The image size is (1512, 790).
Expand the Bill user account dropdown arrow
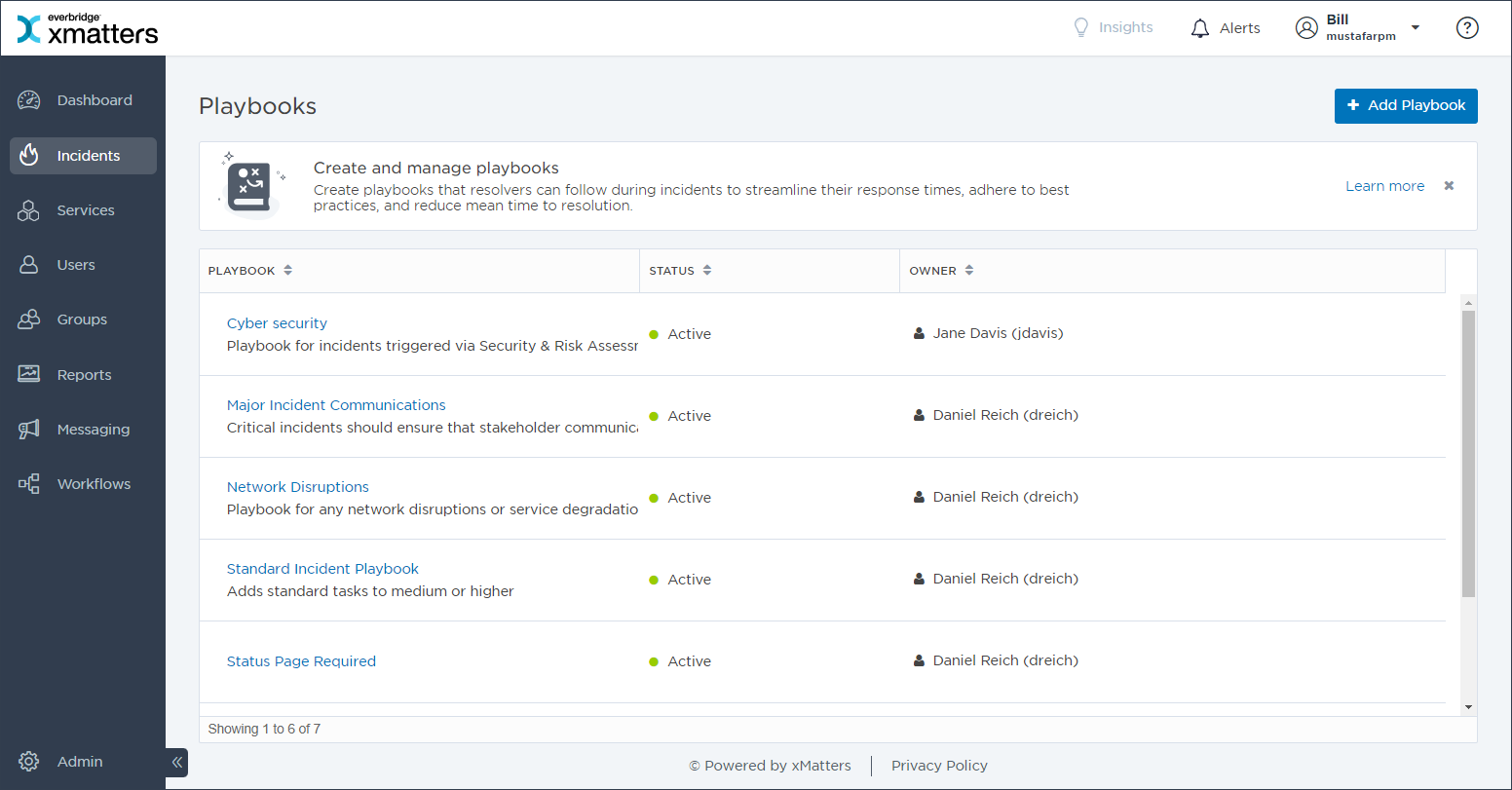[x=1416, y=28]
